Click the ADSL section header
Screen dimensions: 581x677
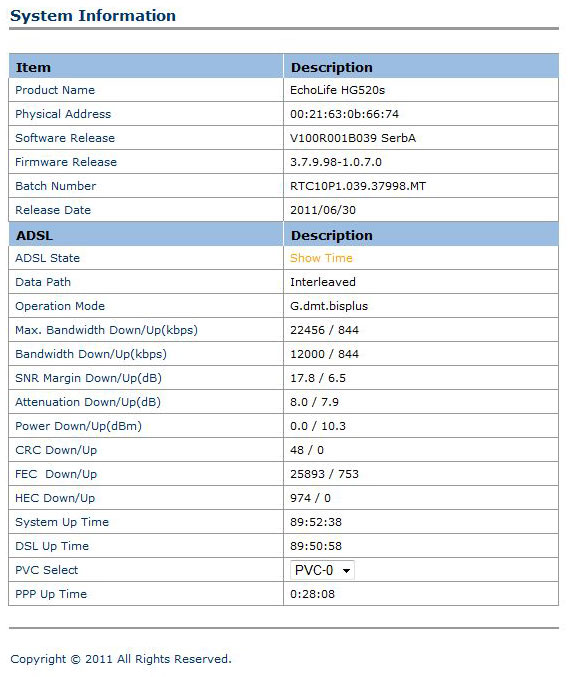point(35,235)
